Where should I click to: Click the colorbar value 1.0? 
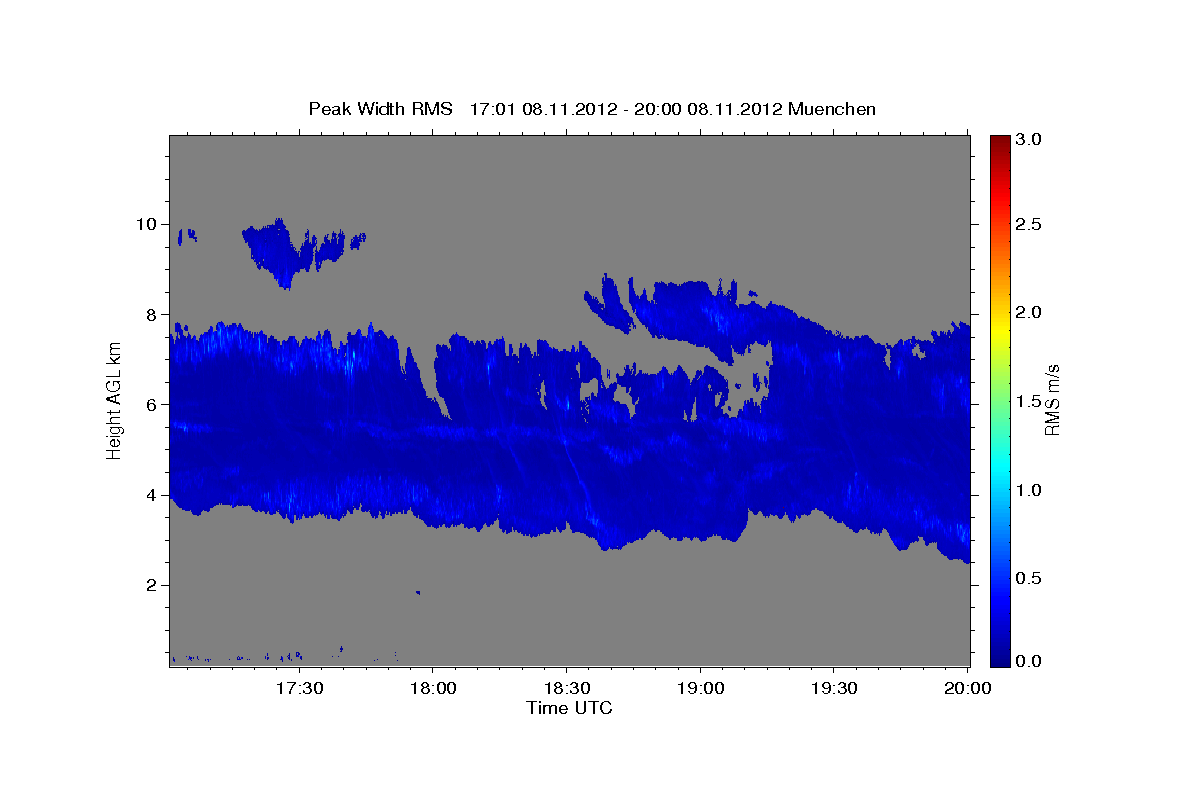click(1029, 490)
